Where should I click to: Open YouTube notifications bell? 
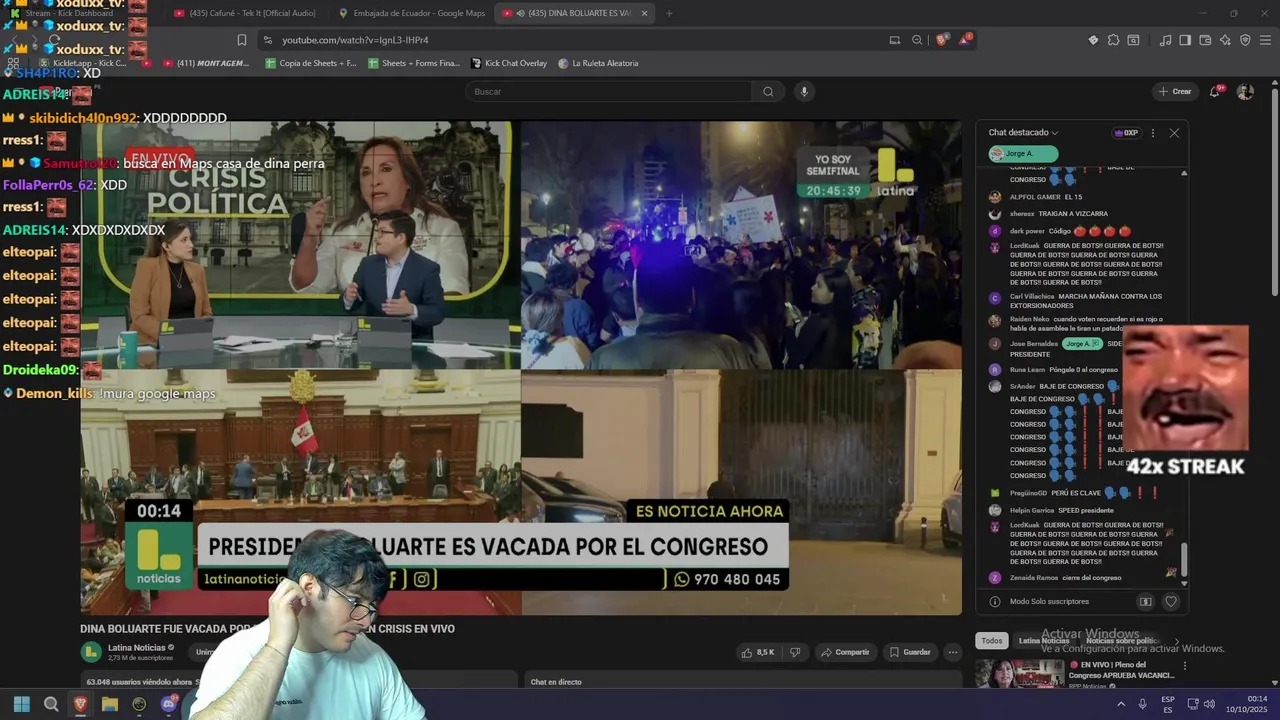pos(1215,91)
